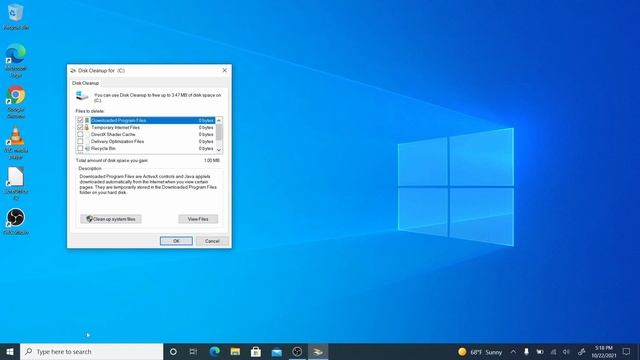Click the Disk Cleanup title bar icon
Viewport: 640px width, 360px height.
point(73,71)
